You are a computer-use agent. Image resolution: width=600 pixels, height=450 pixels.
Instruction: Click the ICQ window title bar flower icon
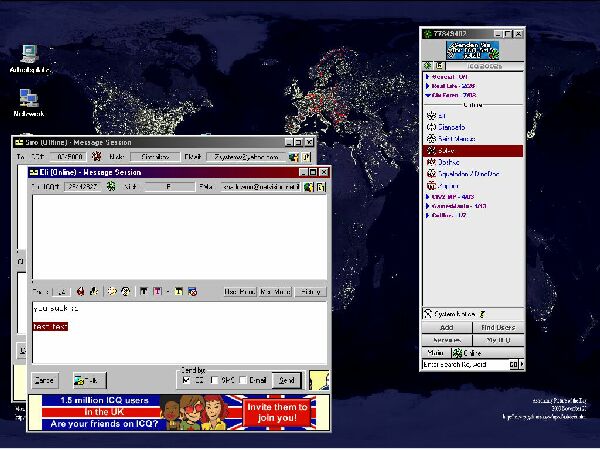427,34
